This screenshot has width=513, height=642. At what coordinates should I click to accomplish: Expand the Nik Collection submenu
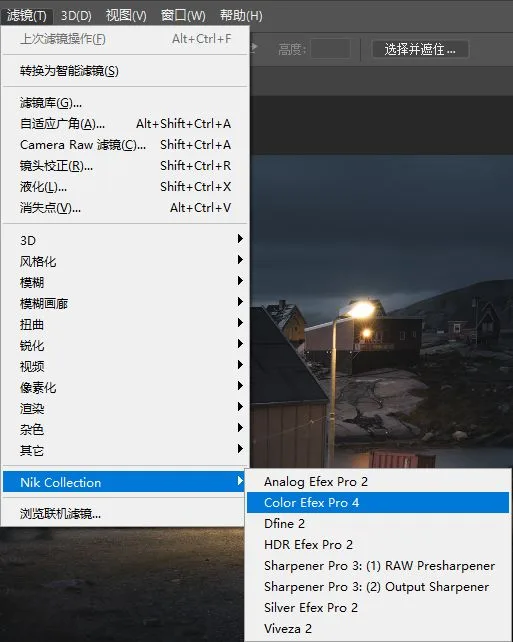click(x=124, y=482)
